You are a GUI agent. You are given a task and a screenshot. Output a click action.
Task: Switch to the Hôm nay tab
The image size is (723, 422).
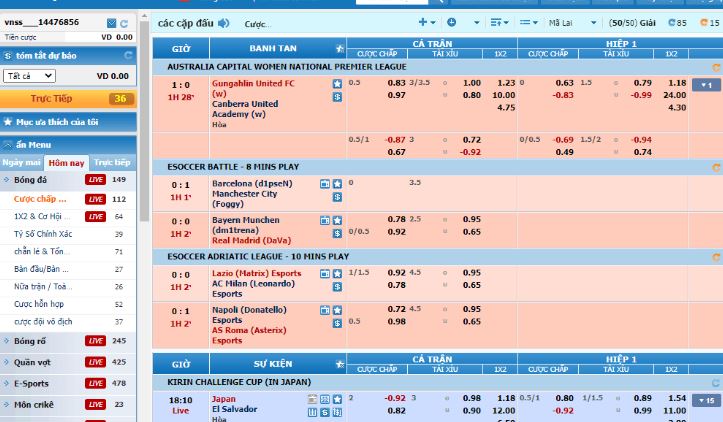point(66,163)
